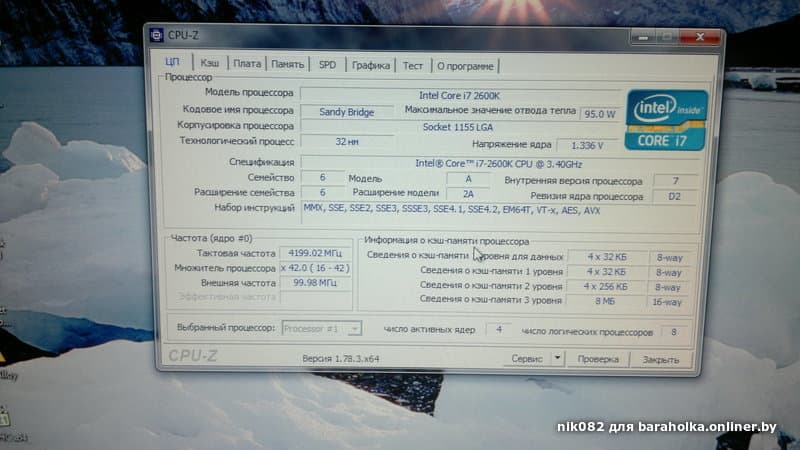
Task: Click the 99.98 МГц external frequency value
Action: click(315, 283)
